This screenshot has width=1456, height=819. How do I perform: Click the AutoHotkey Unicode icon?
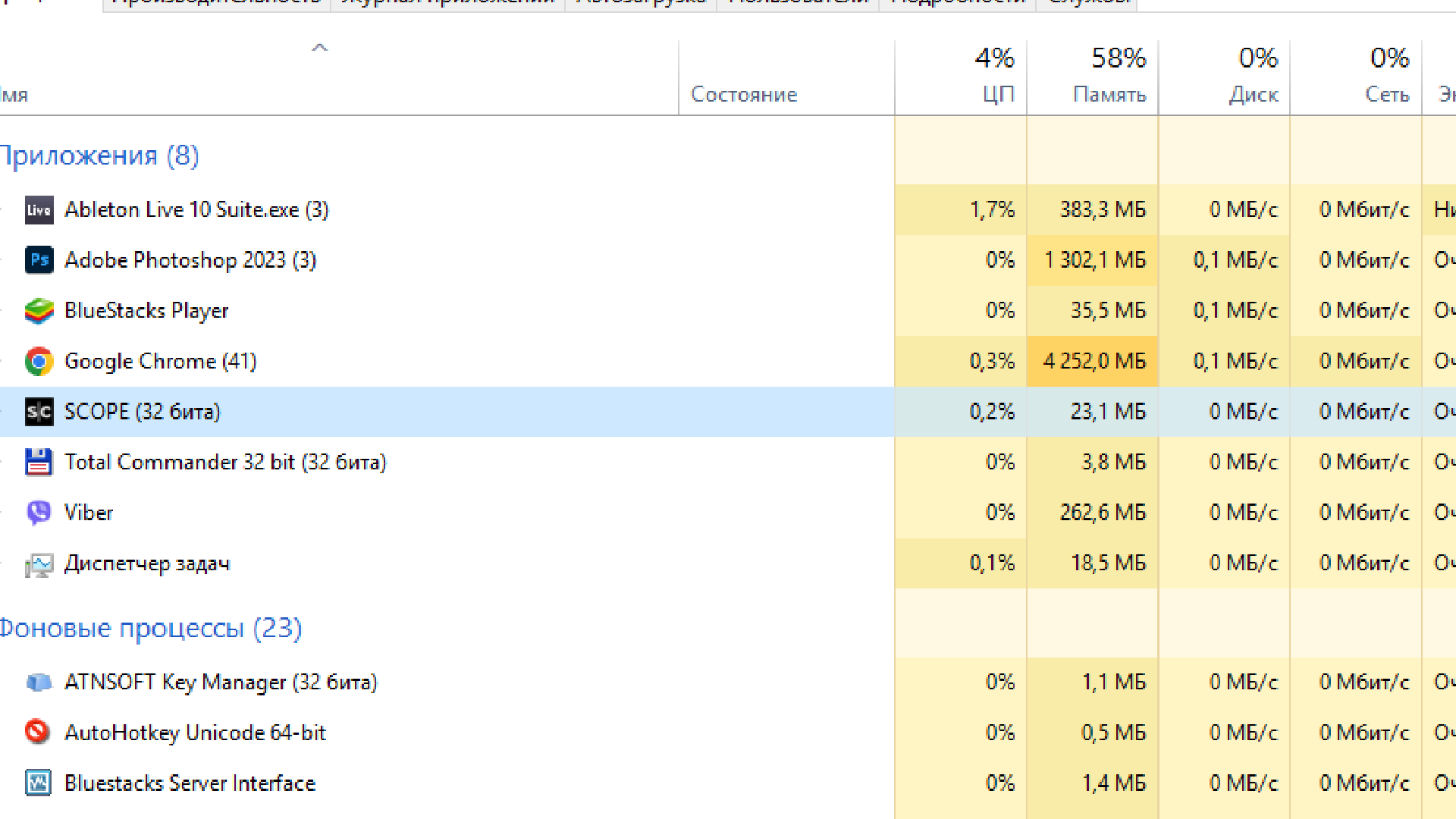39,733
